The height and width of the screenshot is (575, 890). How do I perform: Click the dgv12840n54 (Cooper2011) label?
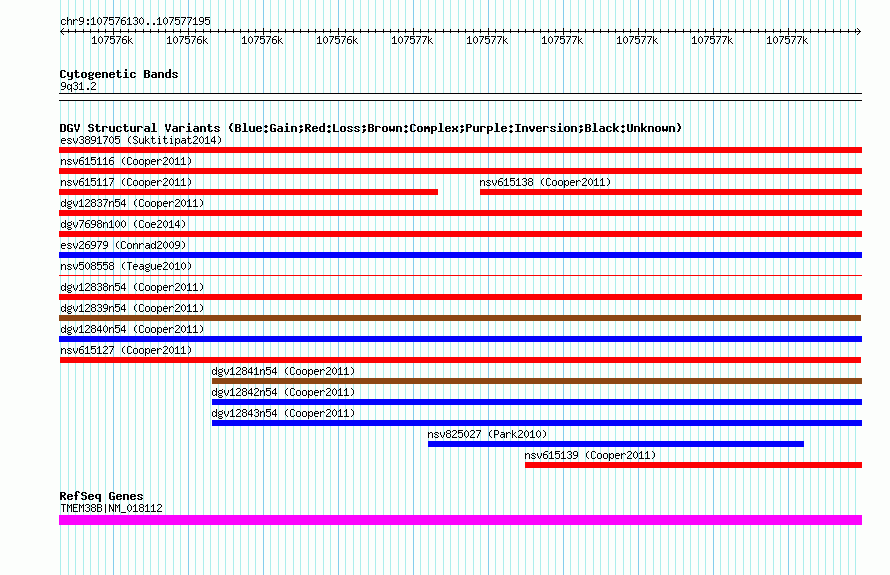[132, 329]
